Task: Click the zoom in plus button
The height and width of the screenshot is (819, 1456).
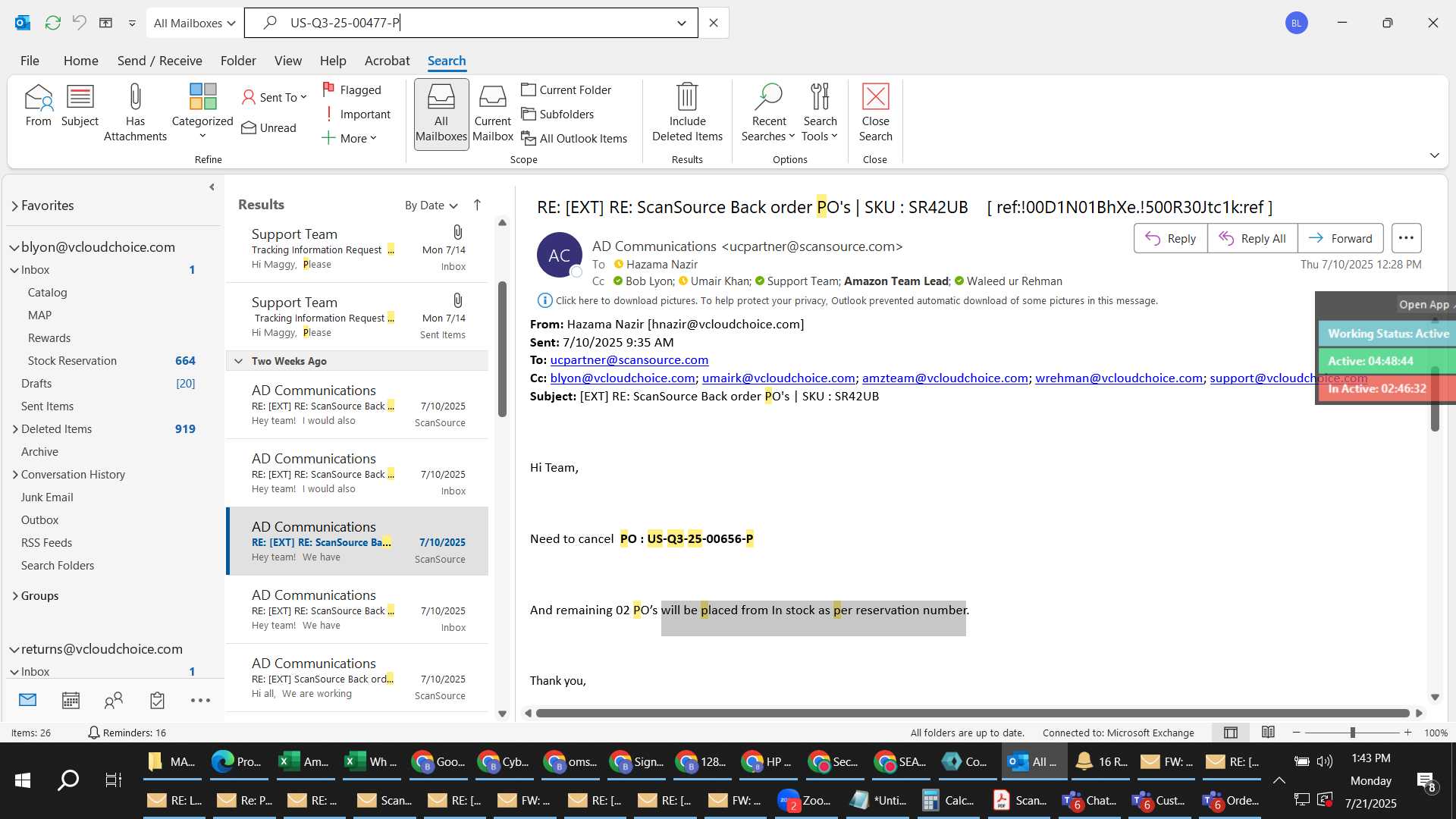Action: coord(1407,733)
